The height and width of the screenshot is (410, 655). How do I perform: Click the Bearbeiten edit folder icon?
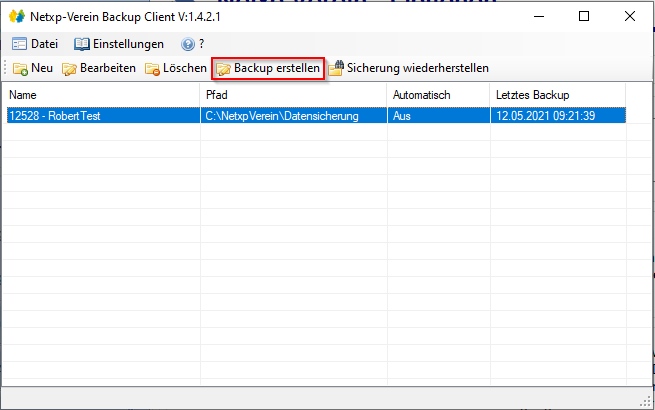69,69
